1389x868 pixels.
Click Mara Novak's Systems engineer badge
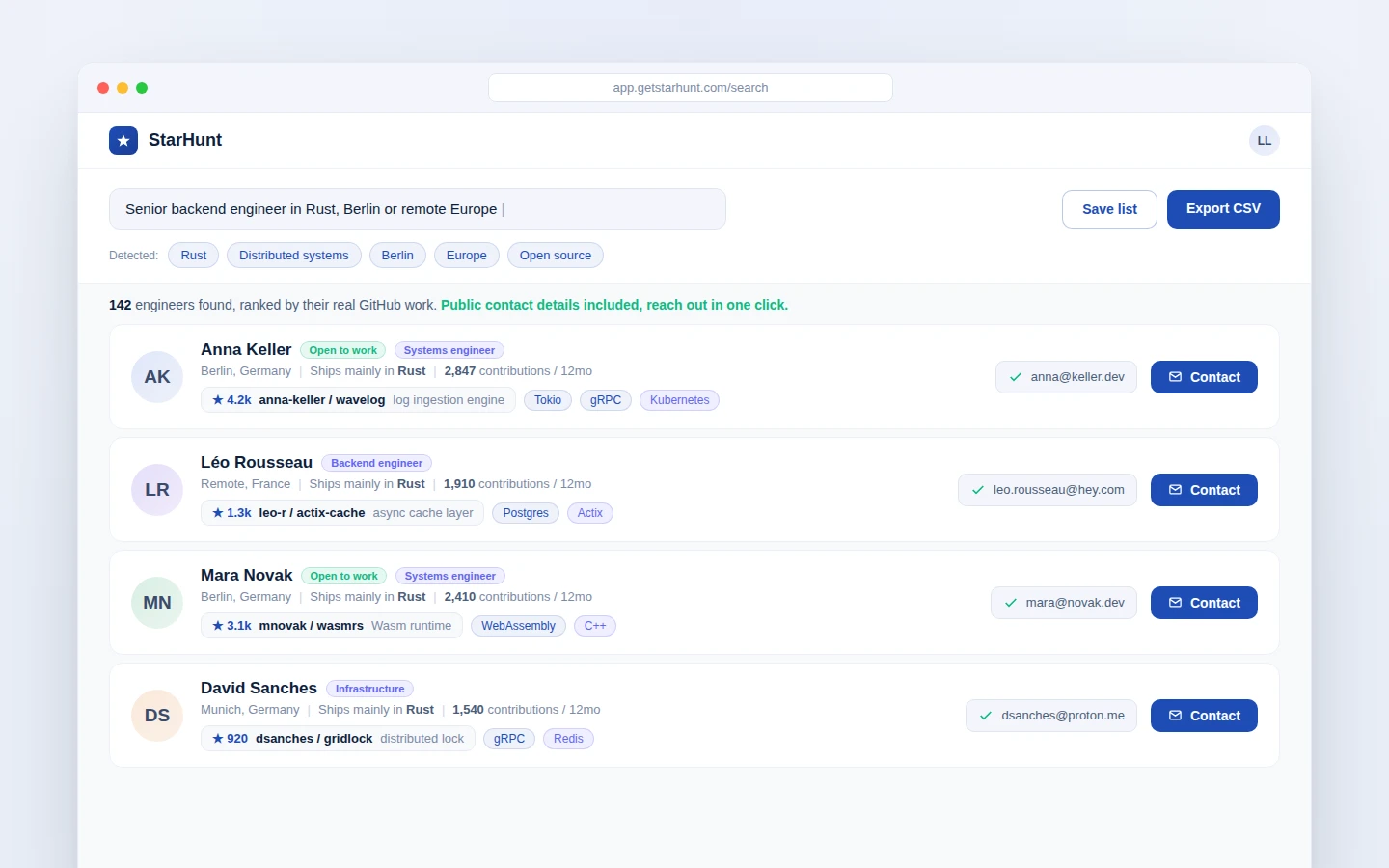[450, 577]
